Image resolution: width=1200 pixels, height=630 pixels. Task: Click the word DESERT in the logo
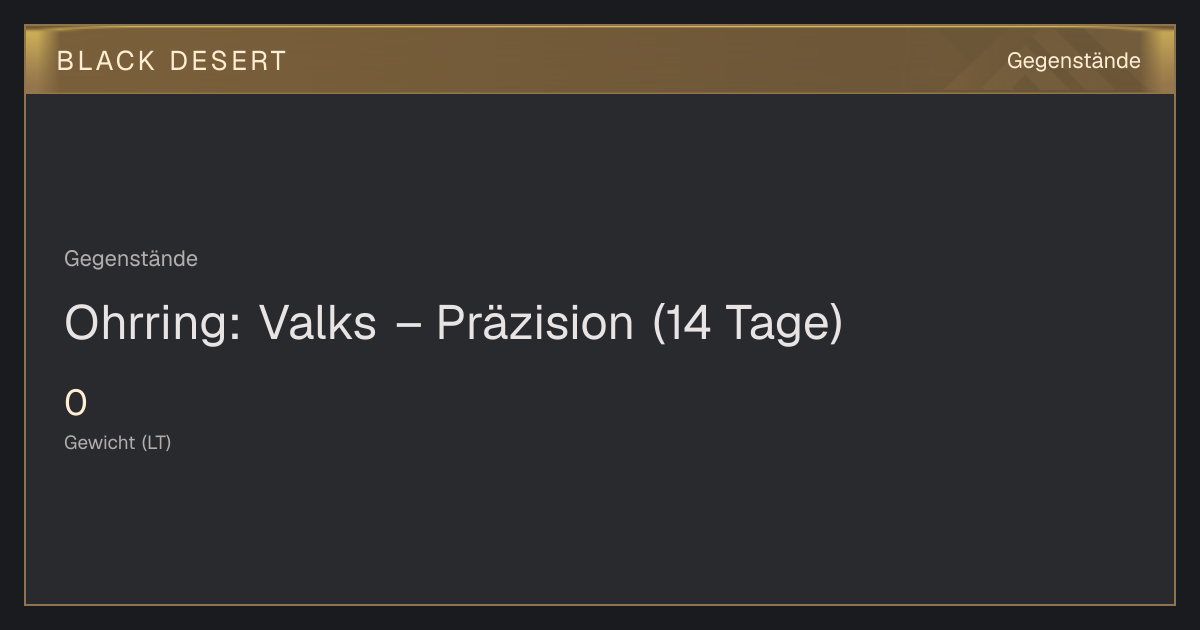pyautogui.click(x=228, y=61)
